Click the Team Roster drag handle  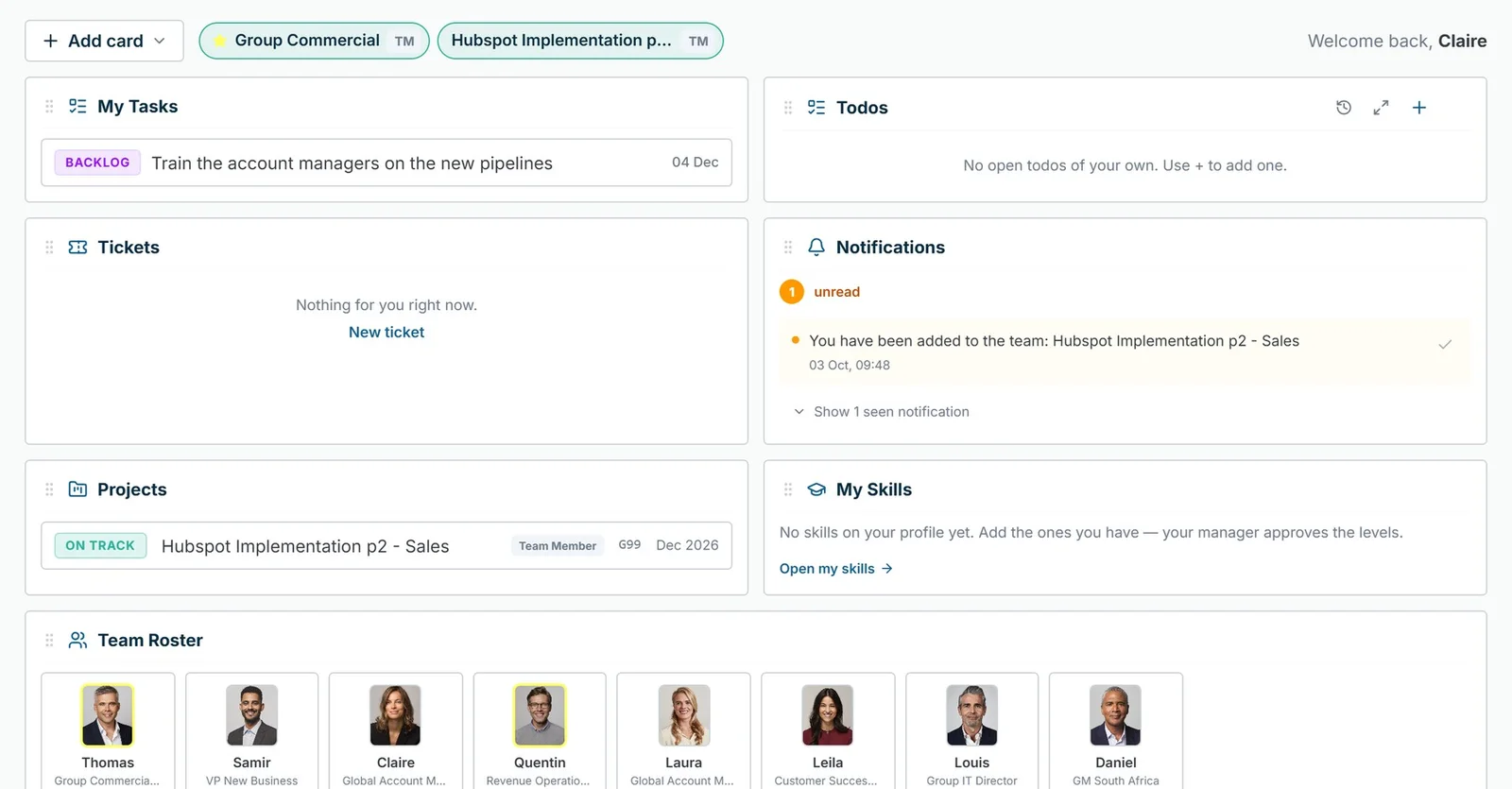coord(49,641)
